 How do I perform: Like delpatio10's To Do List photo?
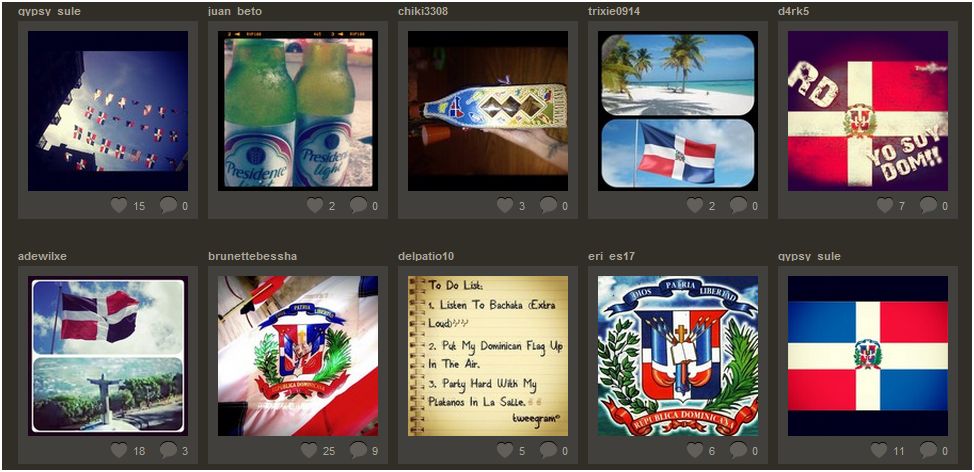coord(505,450)
